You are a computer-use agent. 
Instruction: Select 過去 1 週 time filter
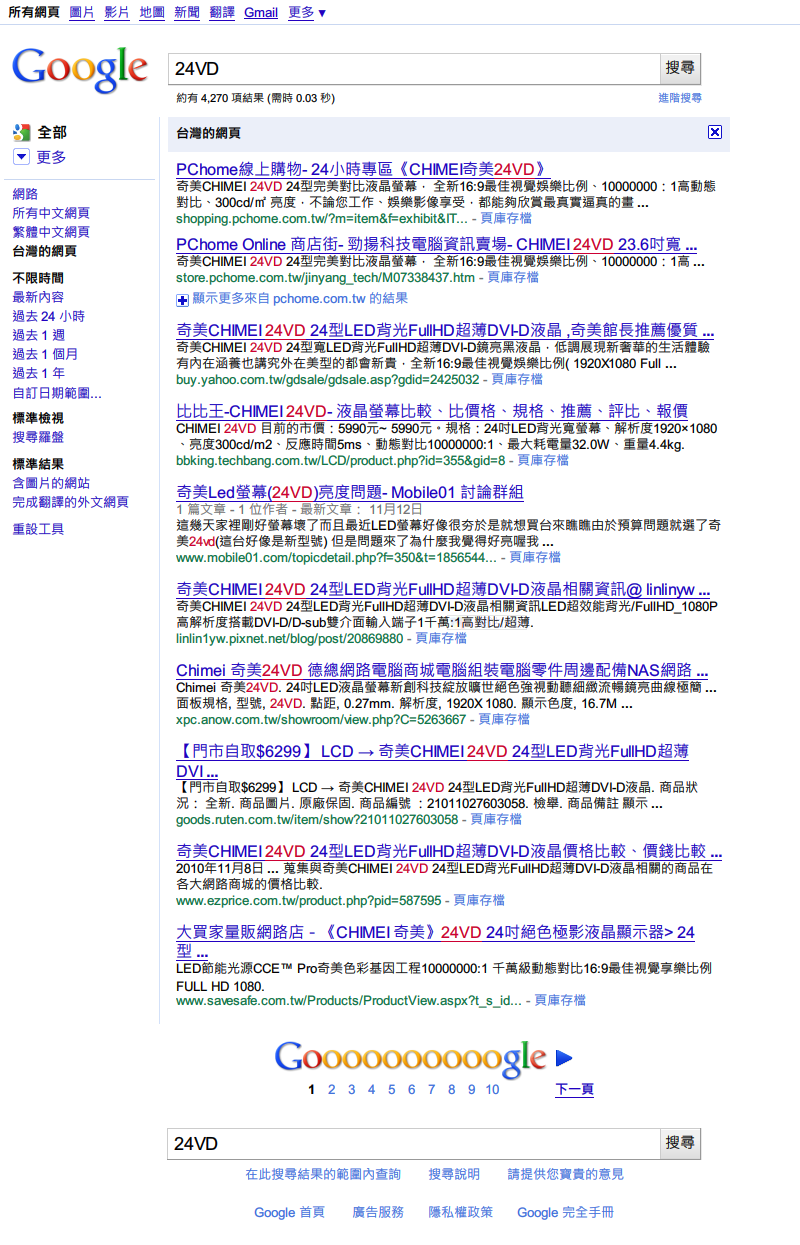coord(38,335)
